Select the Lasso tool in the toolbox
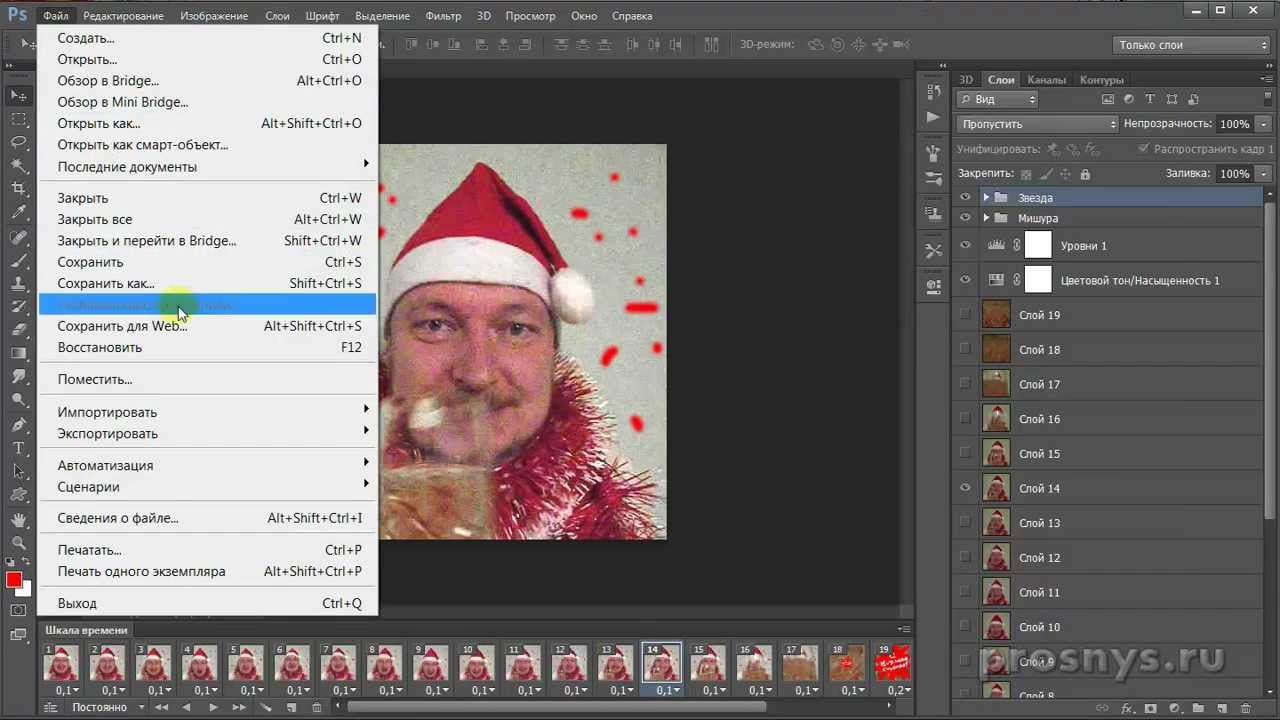Screen dimensions: 1280x720 tap(19, 142)
